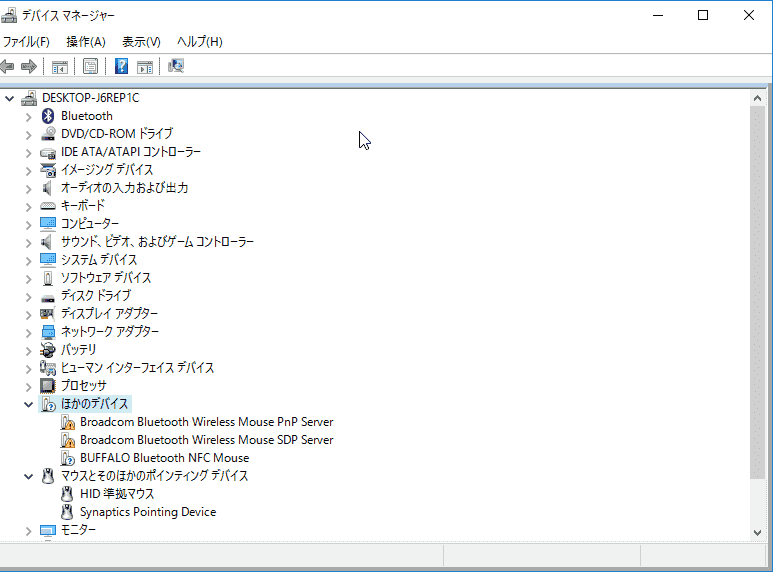This screenshot has width=773, height=572.
Task: Click the ディスプレイ アダプター card icon
Action: coord(48,314)
